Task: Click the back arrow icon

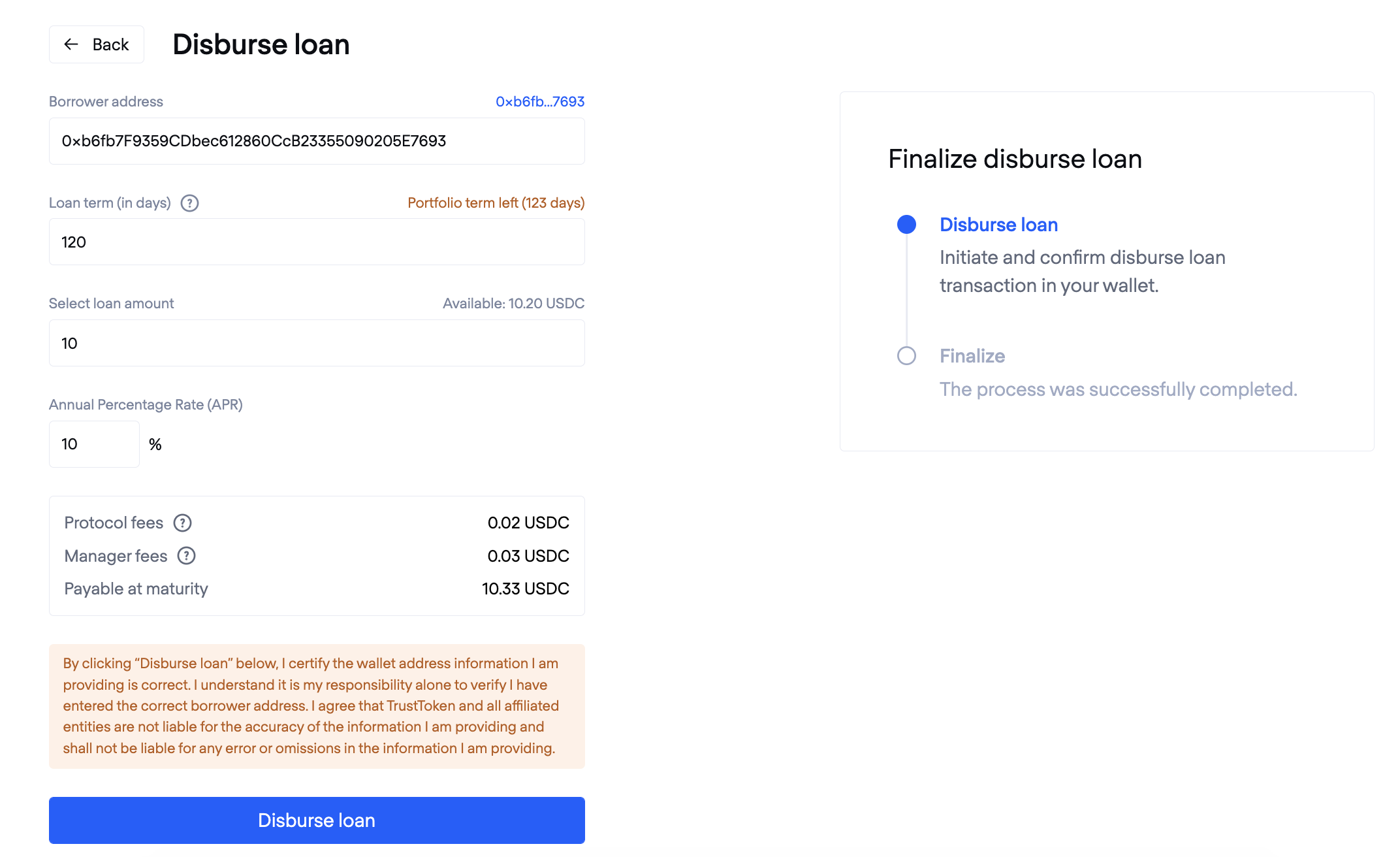Action: coord(71,44)
